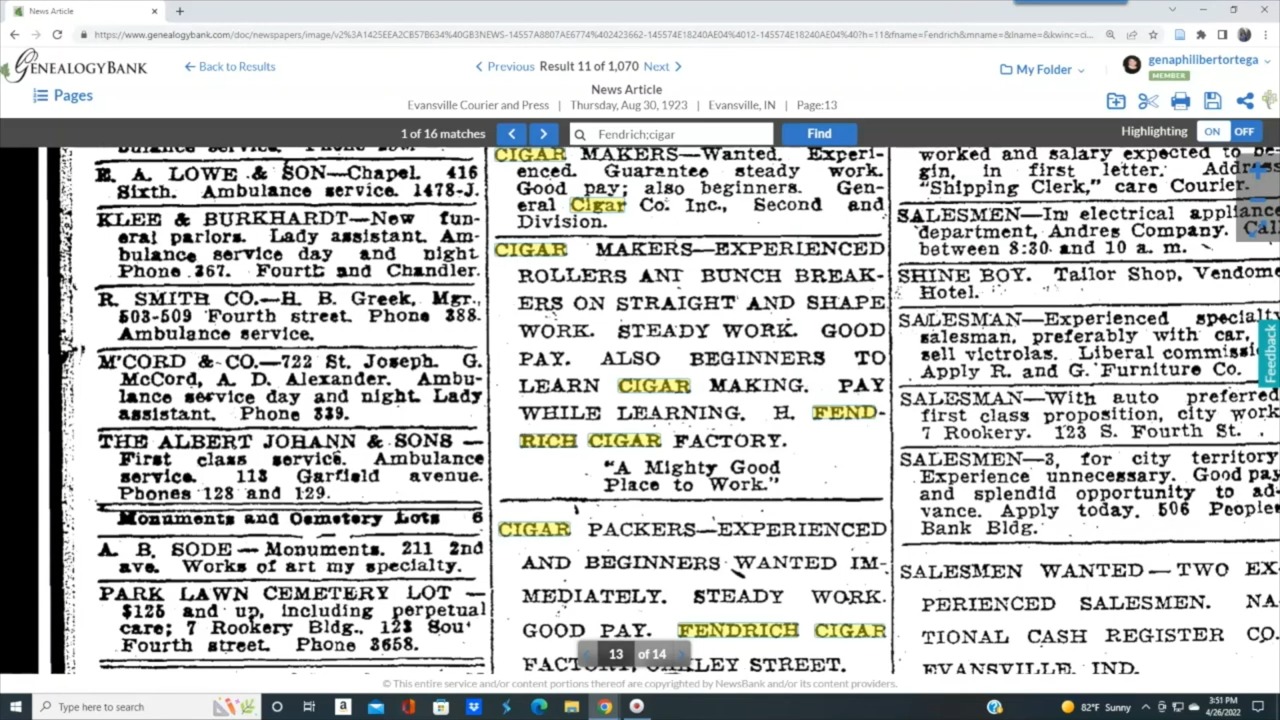Go to Previous result link
The height and width of the screenshot is (720, 1280).
[505, 67]
